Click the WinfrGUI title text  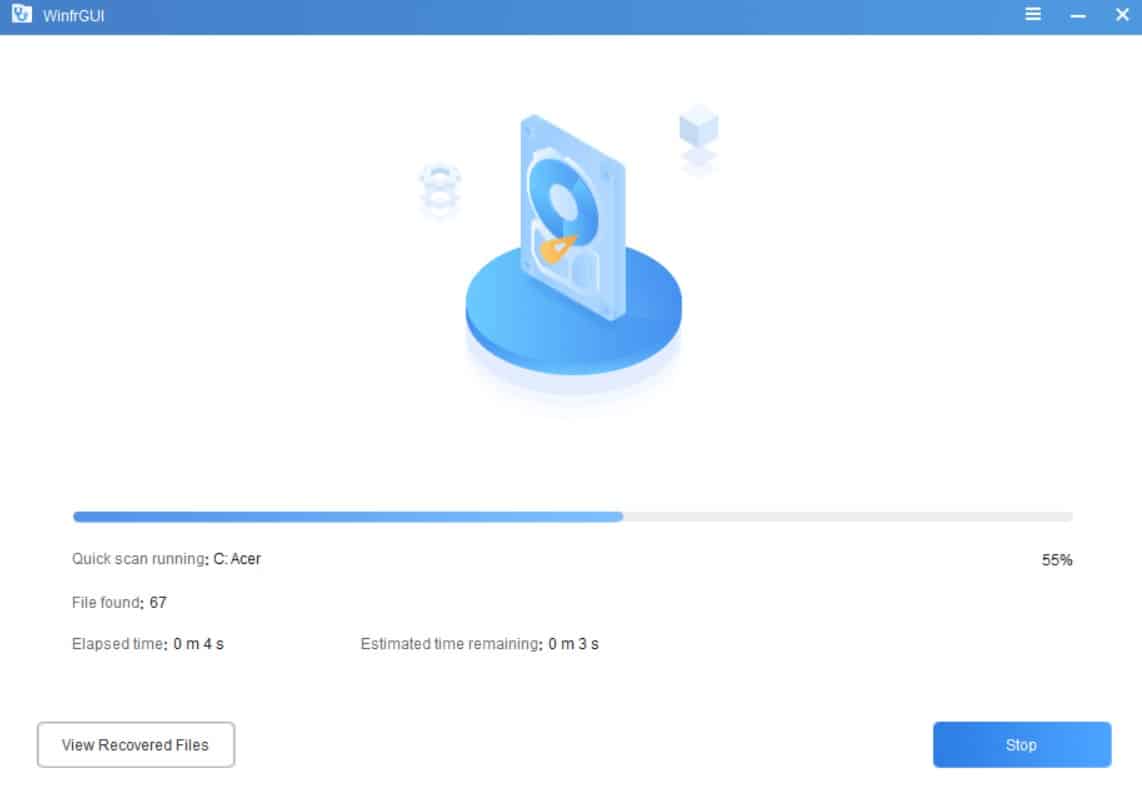(74, 15)
